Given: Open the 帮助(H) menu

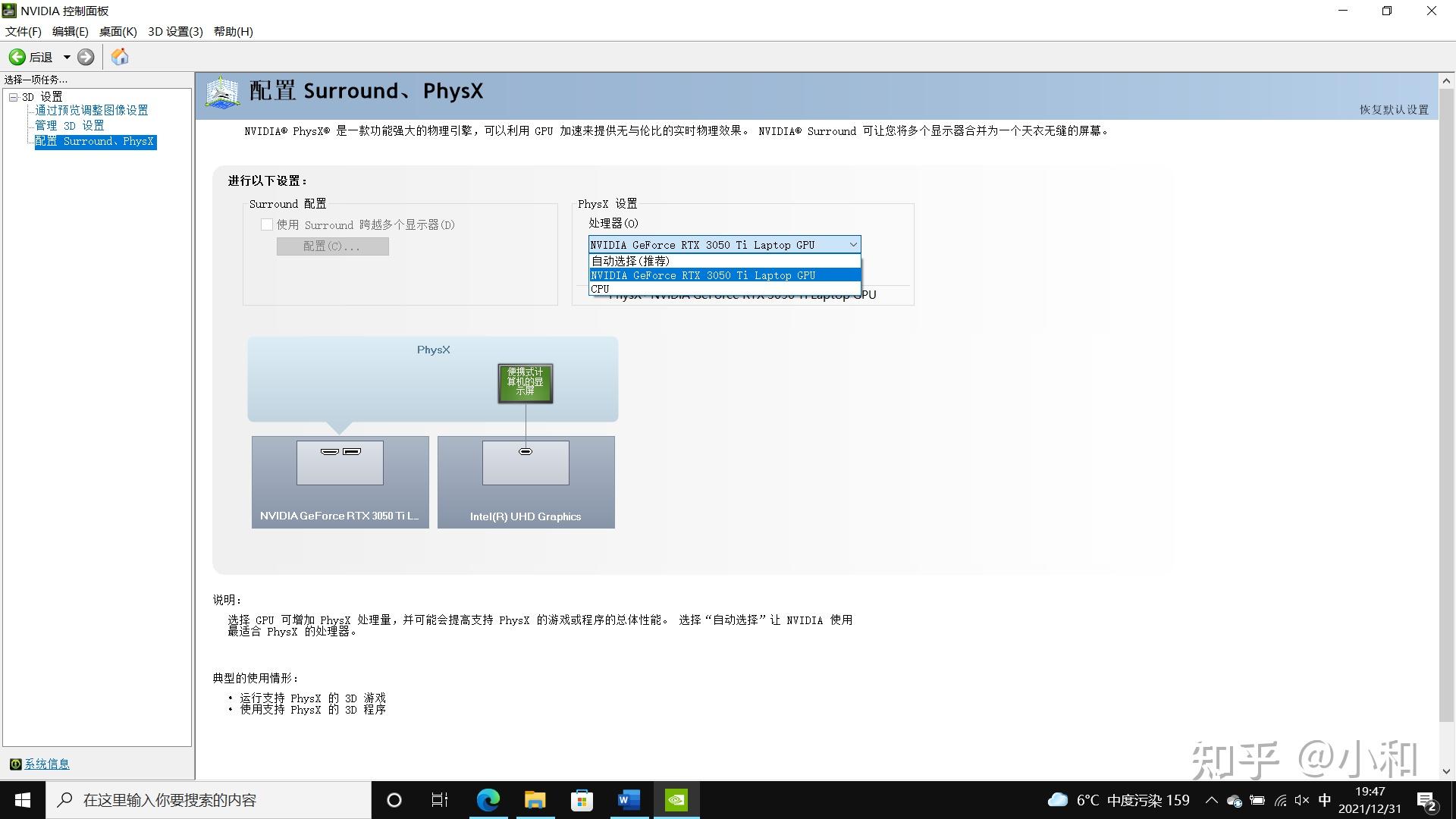Looking at the screenshot, I should (233, 31).
